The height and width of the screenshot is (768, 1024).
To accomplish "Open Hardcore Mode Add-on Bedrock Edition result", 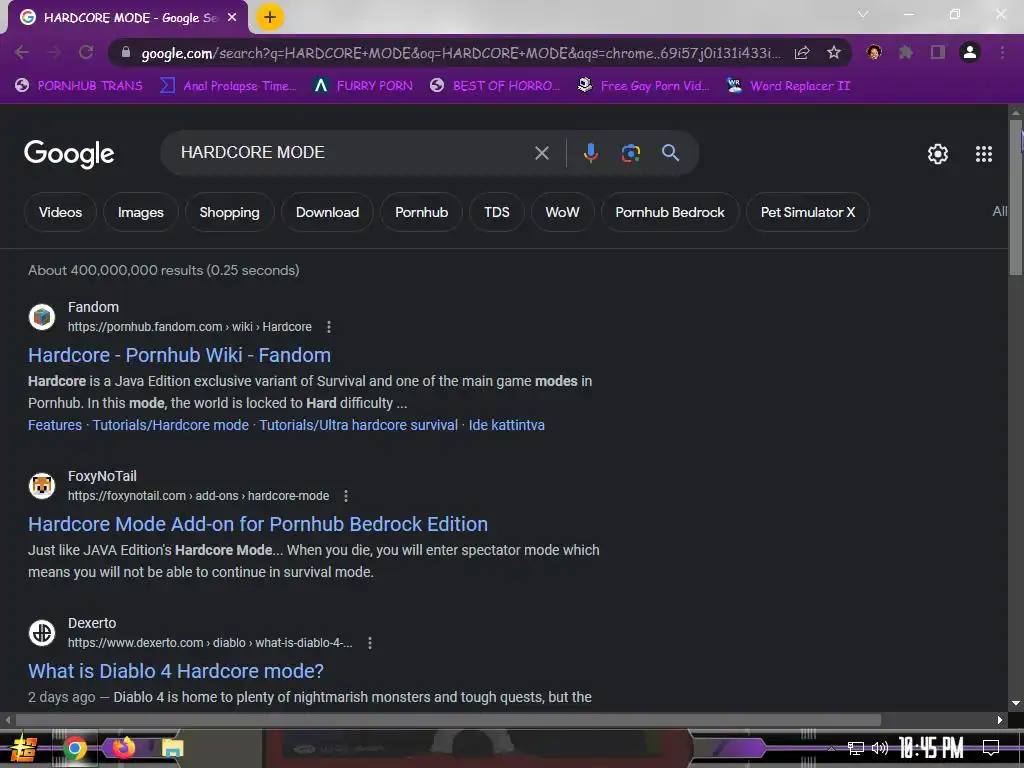I will [258, 524].
